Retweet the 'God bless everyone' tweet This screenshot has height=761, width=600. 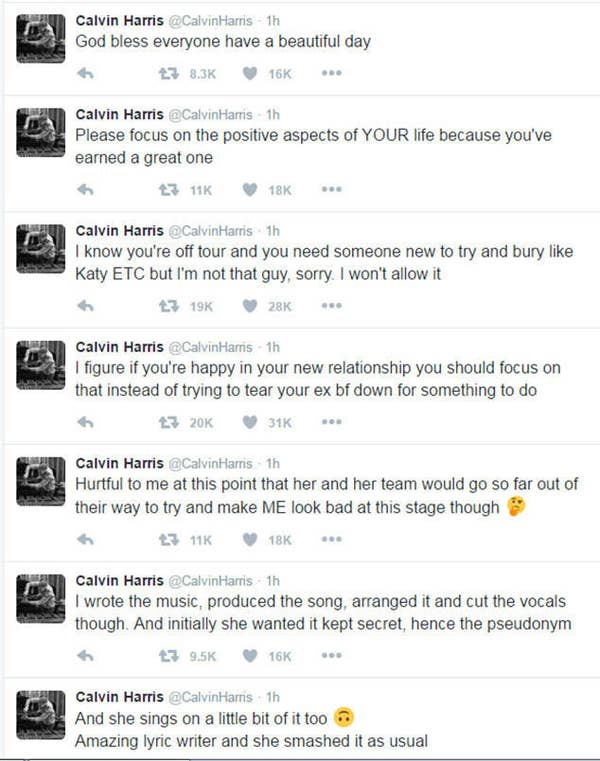168,74
